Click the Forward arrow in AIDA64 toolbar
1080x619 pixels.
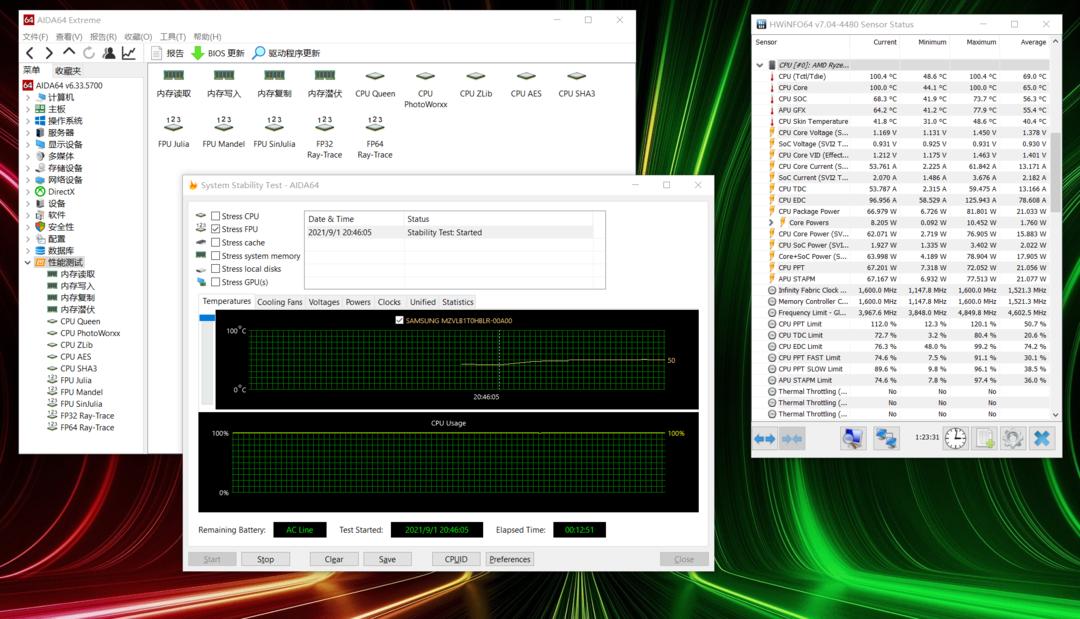(49, 53)
